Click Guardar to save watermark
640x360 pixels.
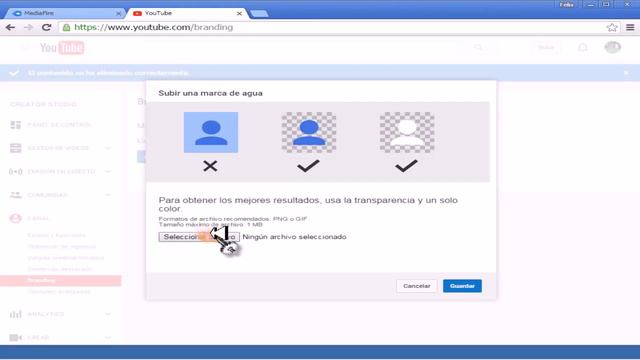pos(462,286)
